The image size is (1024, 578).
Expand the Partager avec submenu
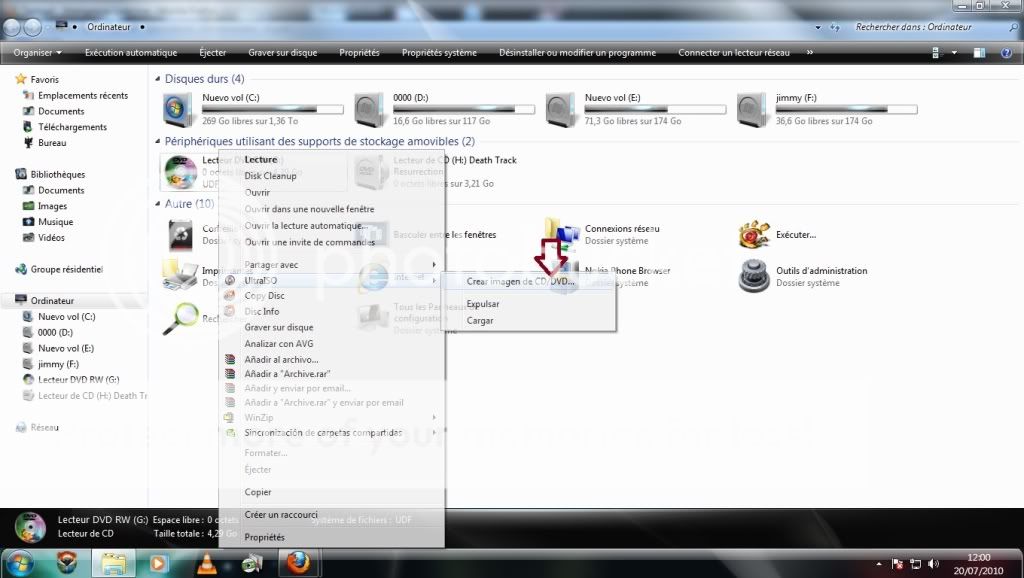click(x=332, y=265)
